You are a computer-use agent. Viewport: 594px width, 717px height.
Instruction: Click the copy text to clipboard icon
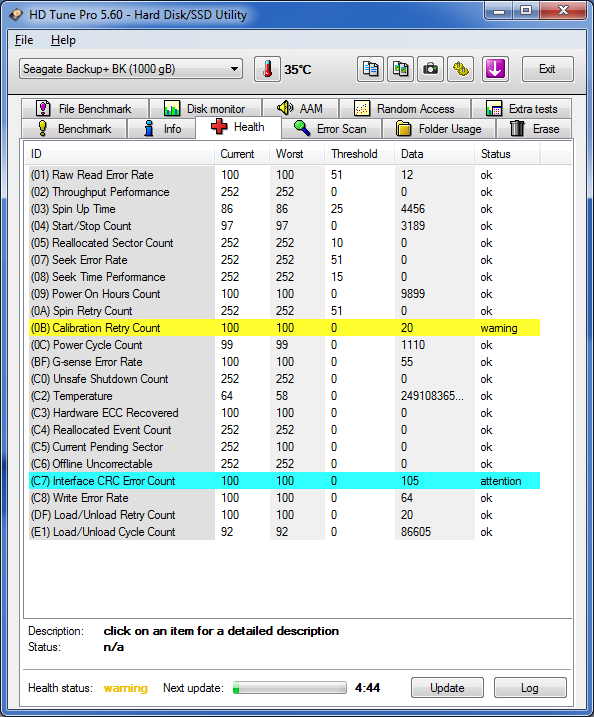[x=370, y=70]
